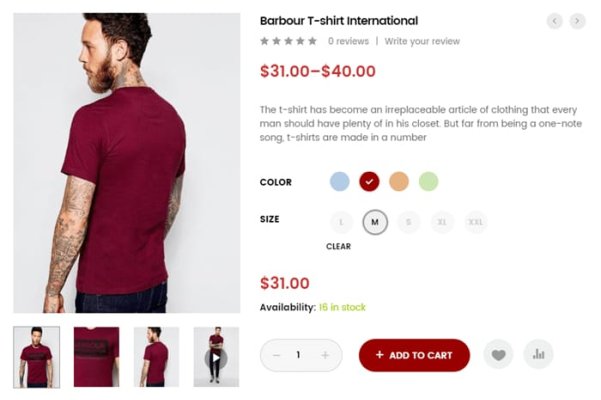This screenshot has width=601, height=400.
Task: Clear the selected size option
Action: coord(338,246)
